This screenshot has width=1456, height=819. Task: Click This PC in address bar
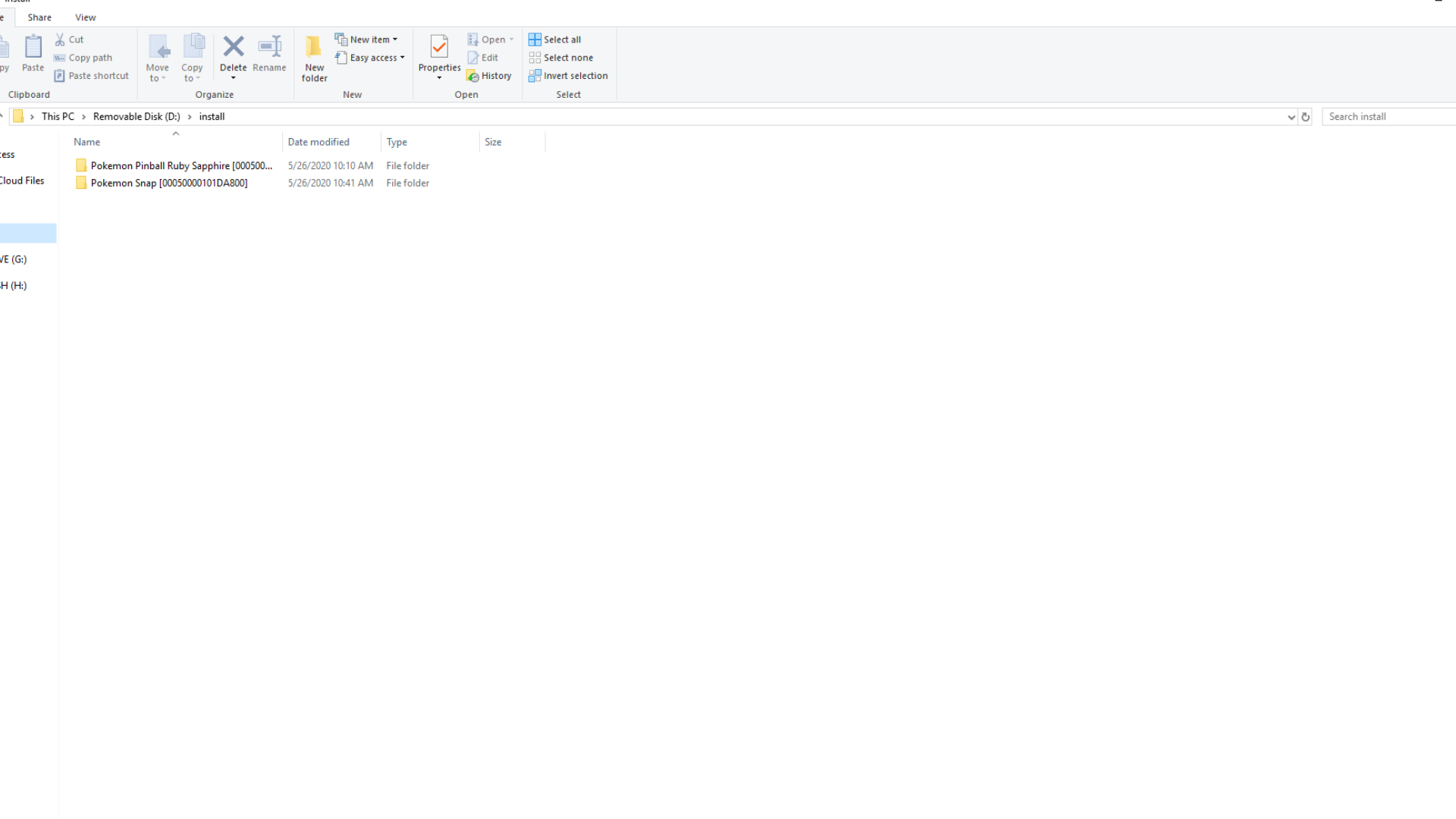click(58, 117)
